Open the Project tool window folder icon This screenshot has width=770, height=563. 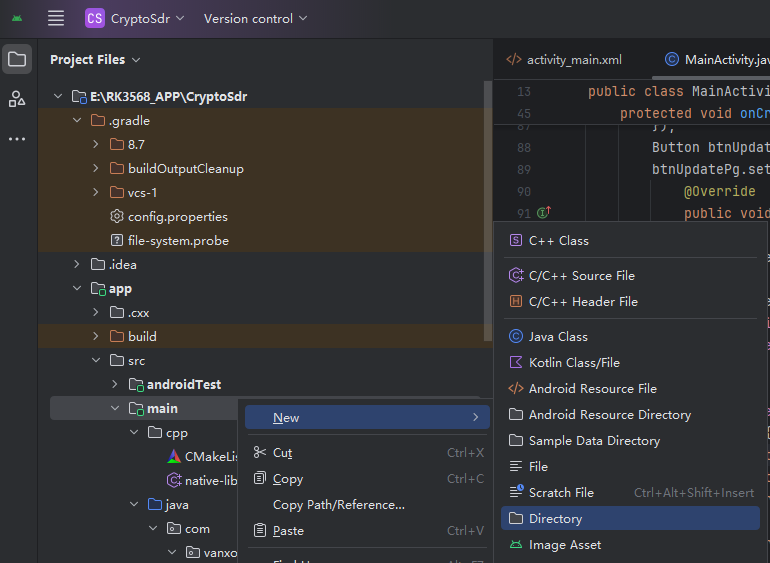point(17,60)
